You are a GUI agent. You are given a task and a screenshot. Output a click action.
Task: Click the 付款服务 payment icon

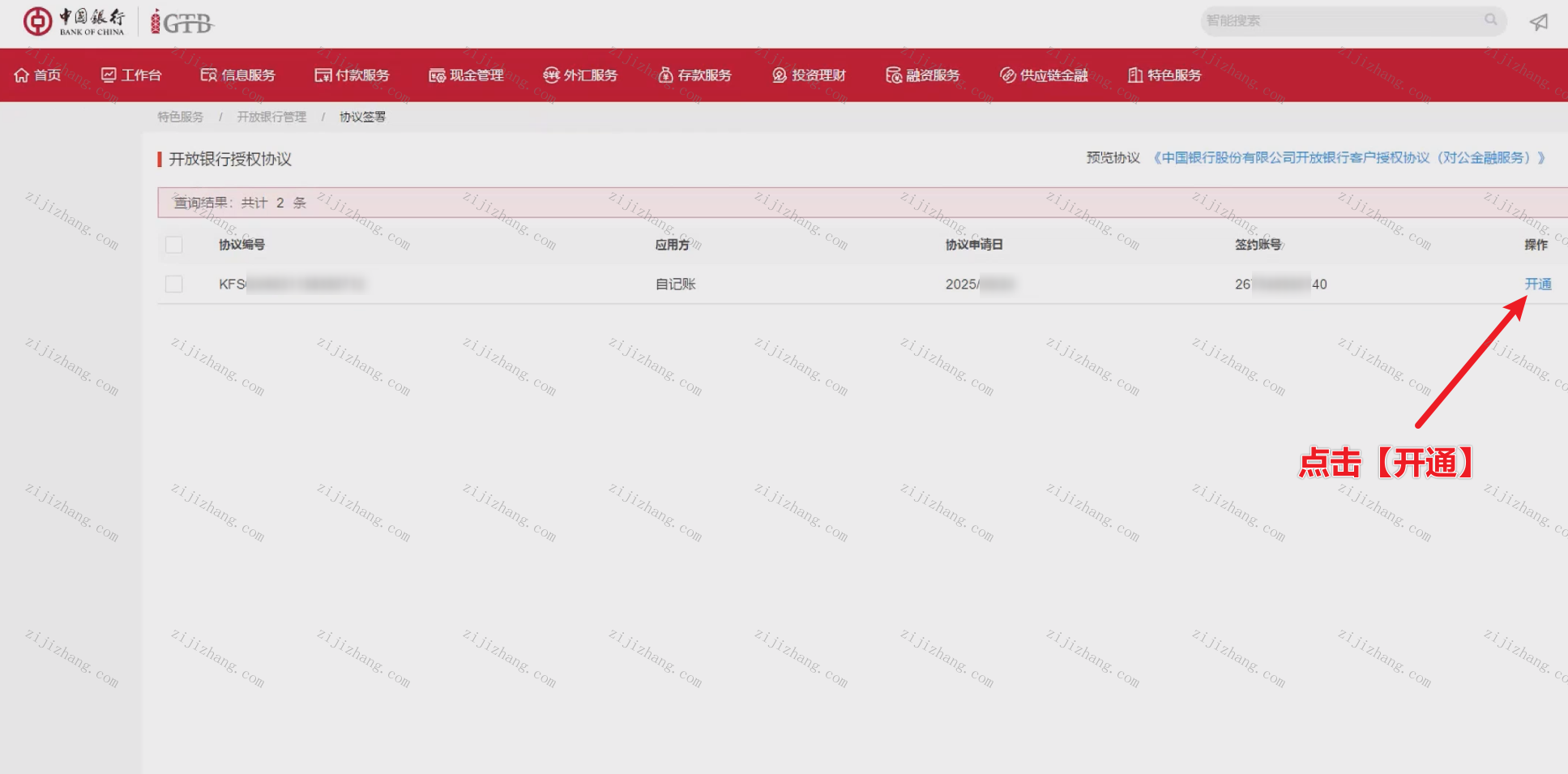(323, 75)
